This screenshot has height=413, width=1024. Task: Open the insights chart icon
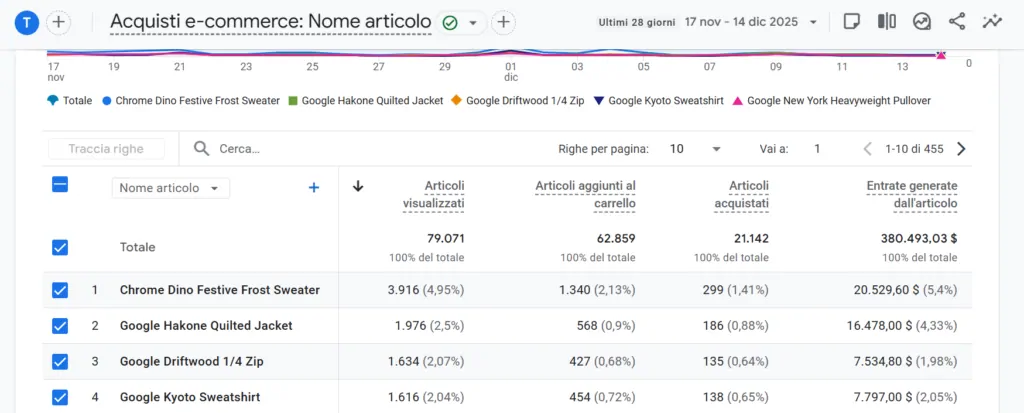(921, 22)
